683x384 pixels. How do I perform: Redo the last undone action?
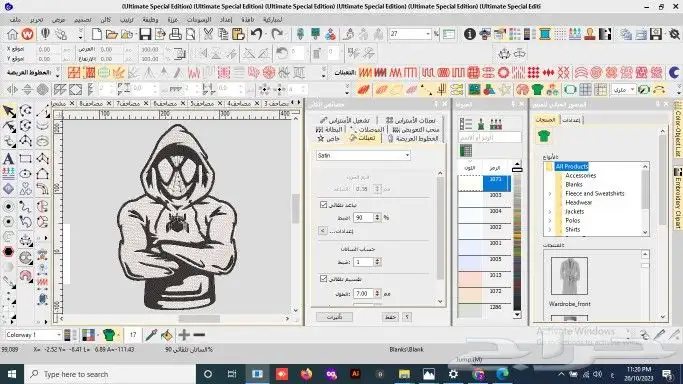pyautogui.click(x=277, y=34)
